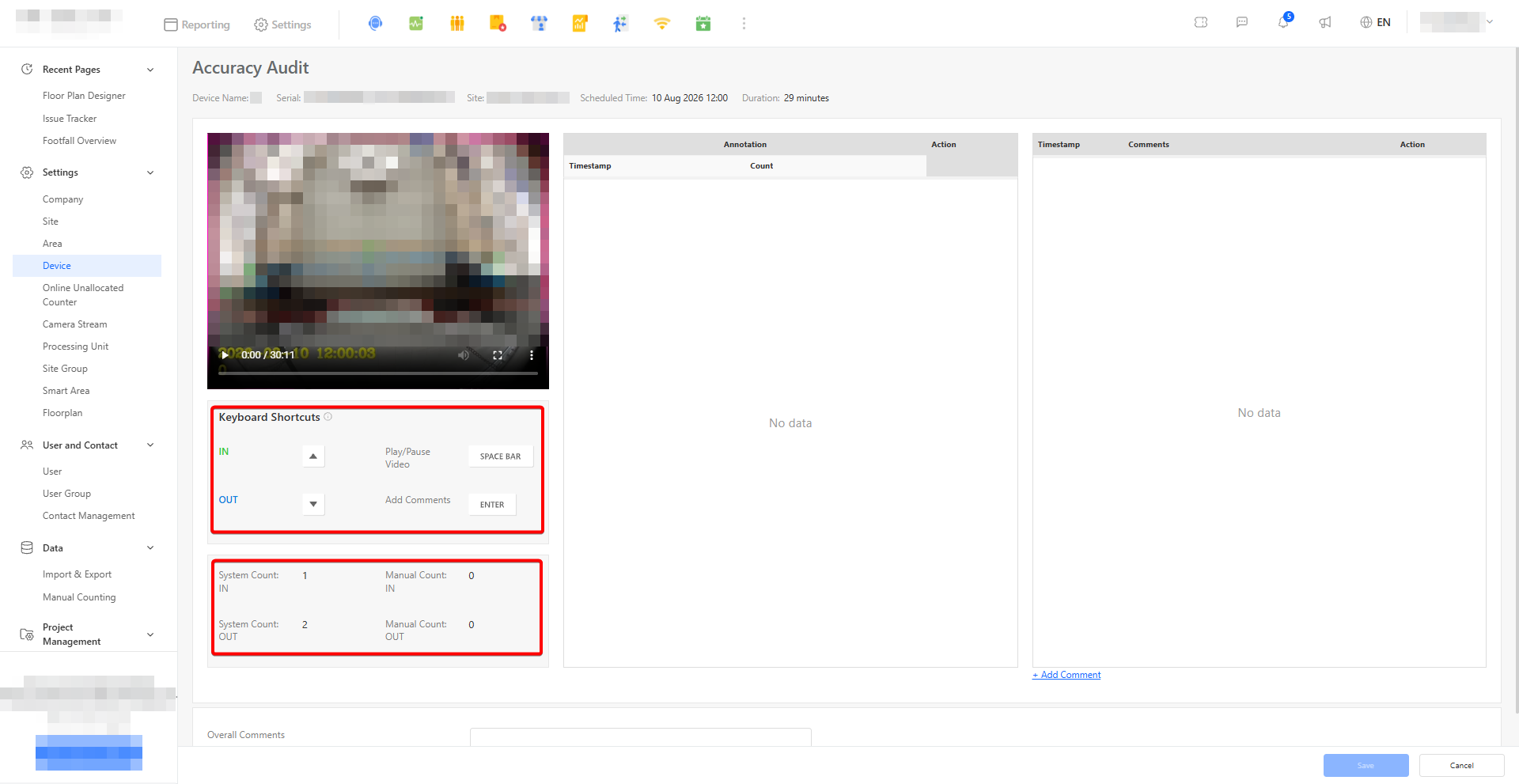This screenshot has width=1519, height=784.
Task: Open the chat message icon
Action: coord(1242,22)
